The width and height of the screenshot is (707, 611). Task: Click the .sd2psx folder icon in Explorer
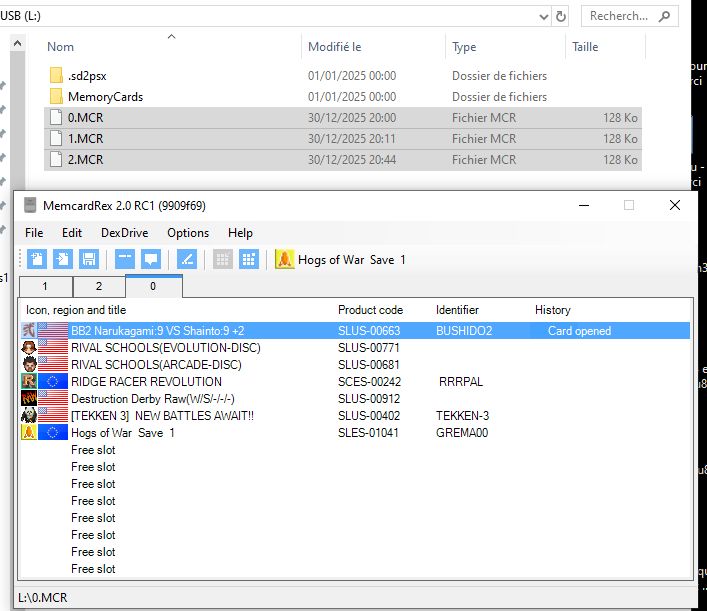pyautogui.click(x=56, y=75)
